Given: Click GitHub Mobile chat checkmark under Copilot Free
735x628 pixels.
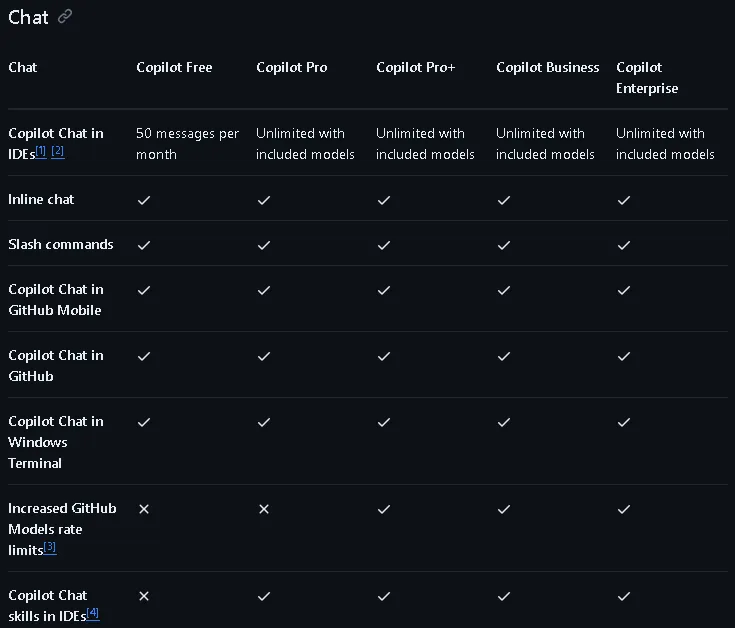Looking at the screenshot, I should (x=144, y=290).
